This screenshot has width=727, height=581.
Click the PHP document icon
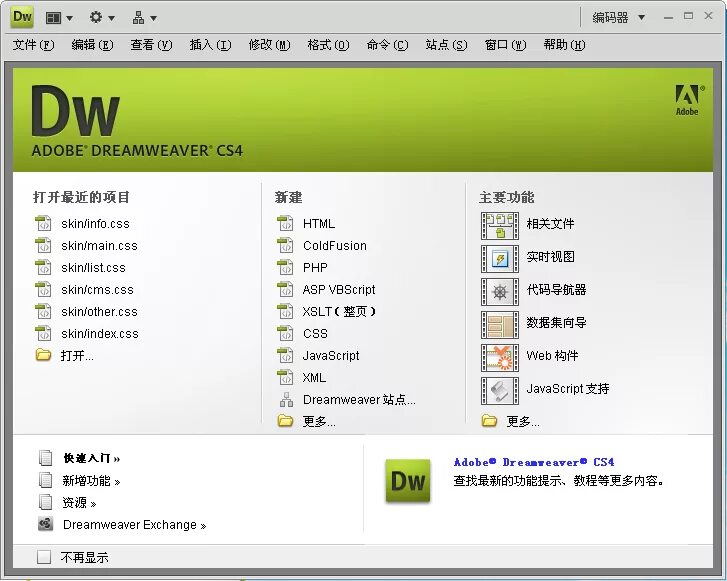click(x=285, y=268)
